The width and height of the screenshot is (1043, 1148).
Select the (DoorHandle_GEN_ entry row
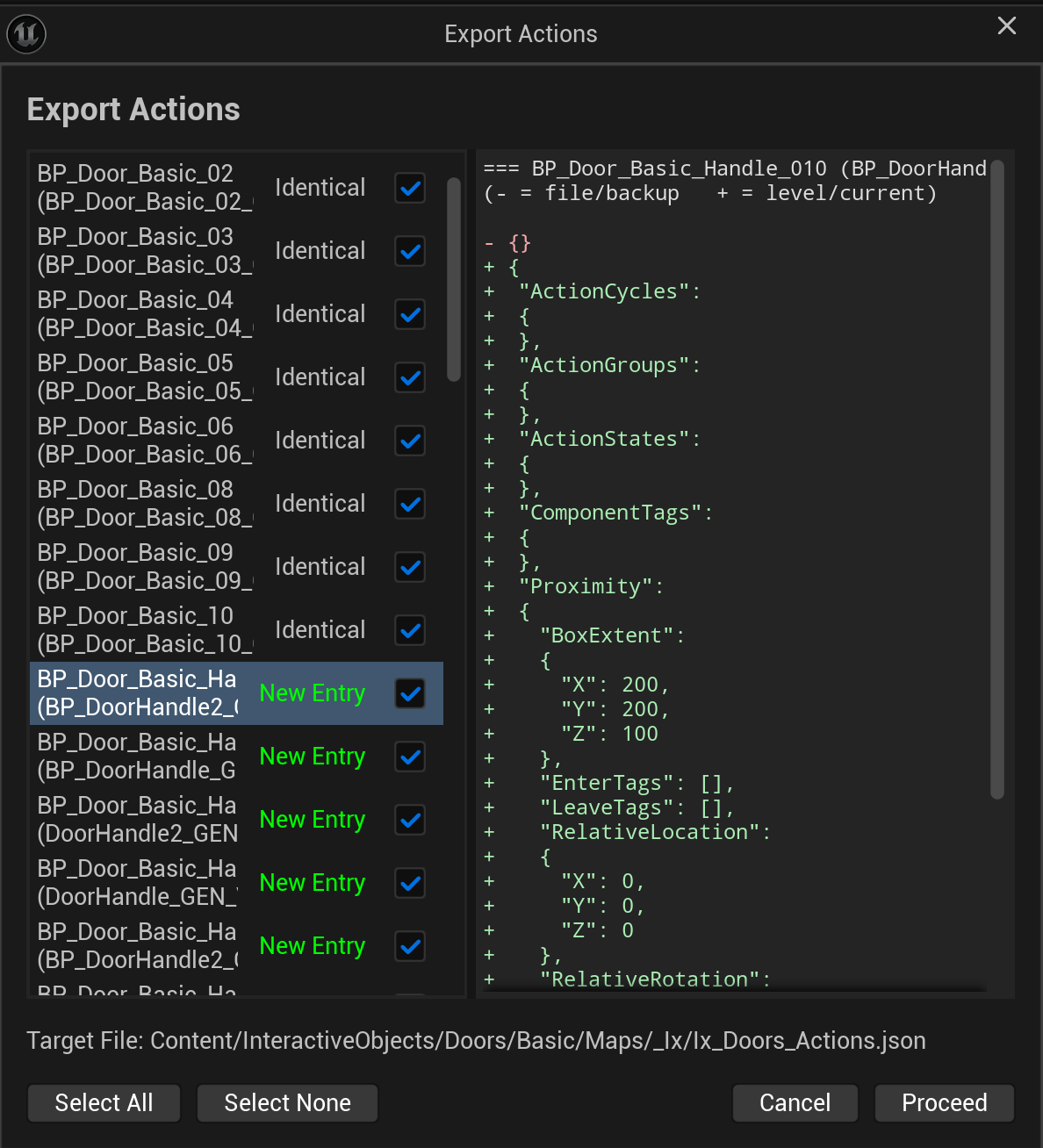coord(236,883)
